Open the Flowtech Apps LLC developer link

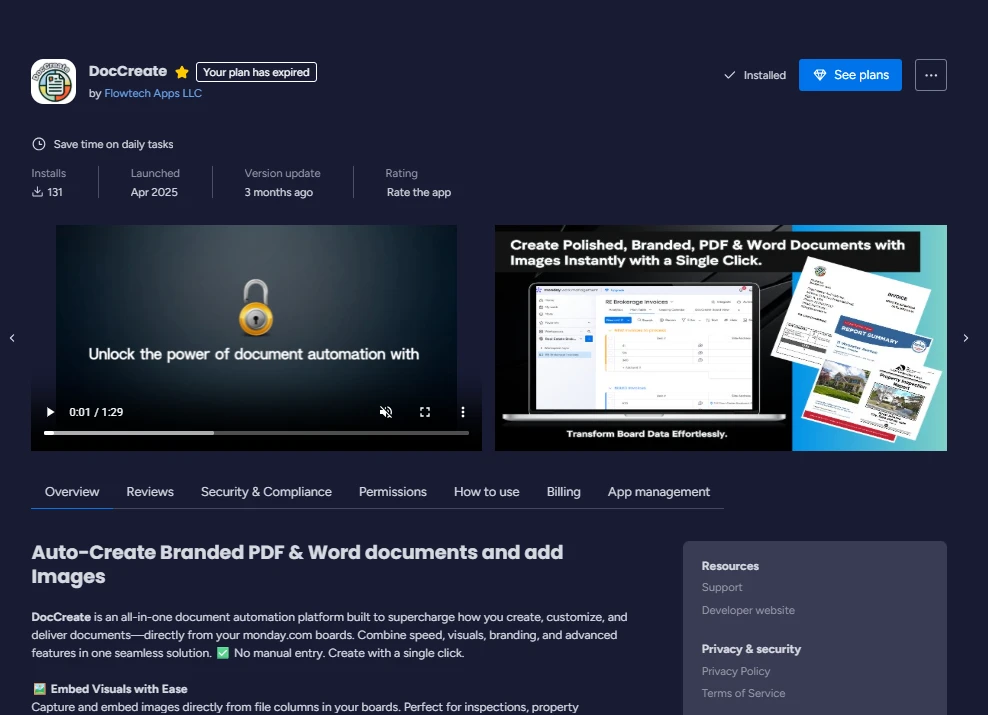point(153,93)
